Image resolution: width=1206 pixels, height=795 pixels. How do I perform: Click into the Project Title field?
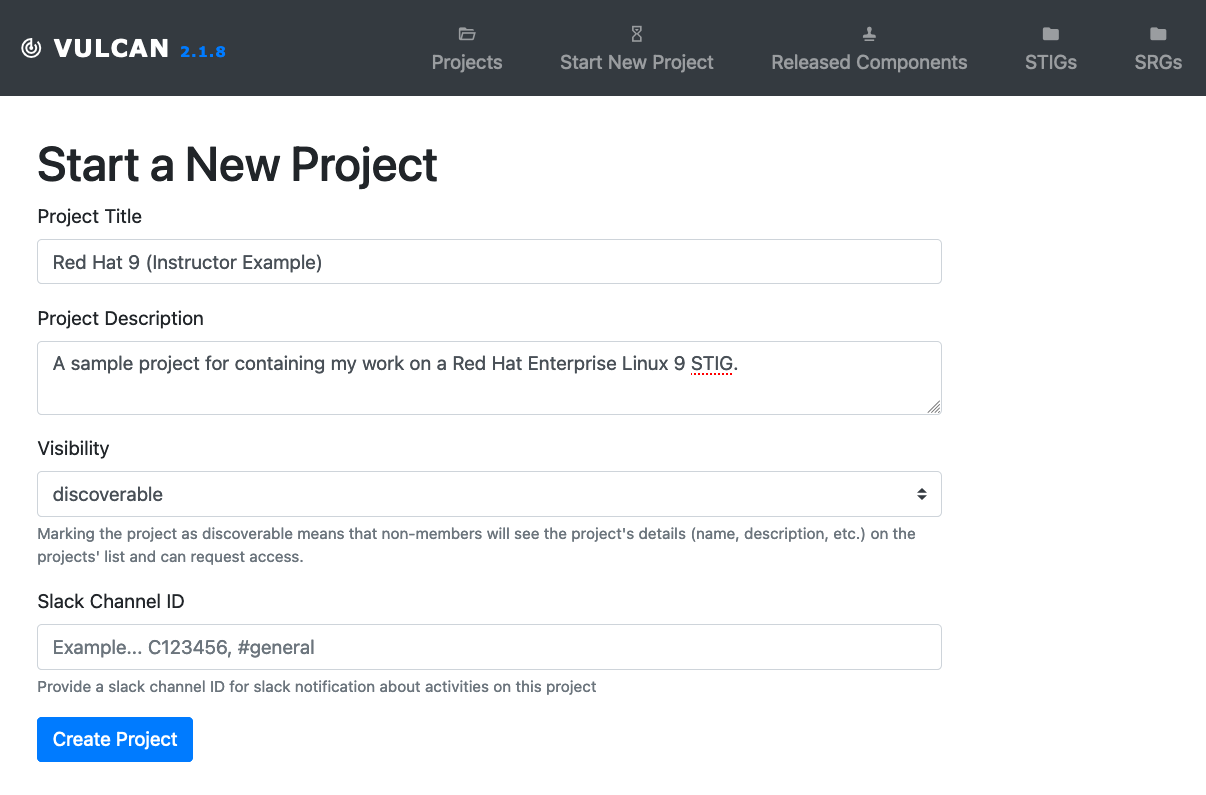(489, 261)
